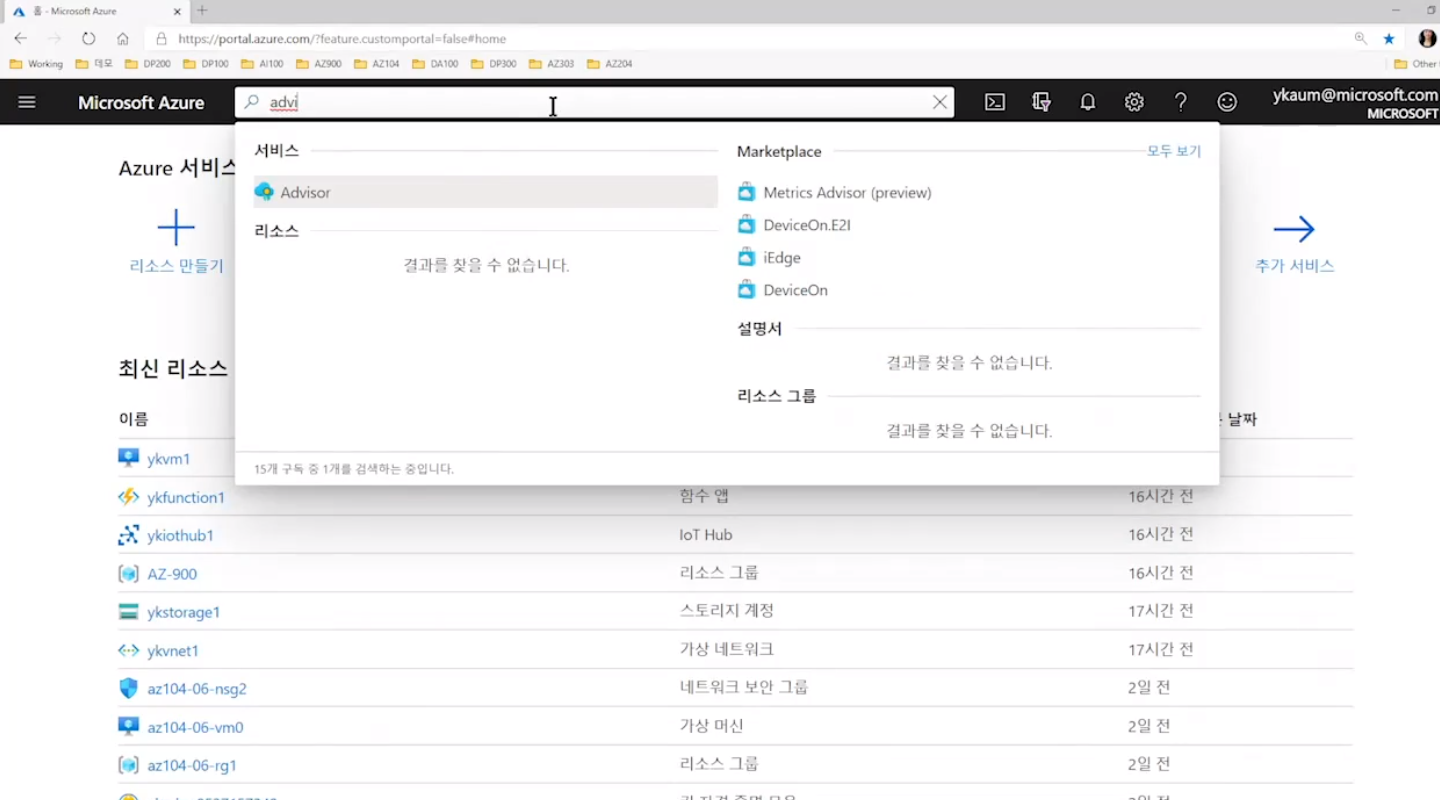Open the feedback smiley icon
1440x800 pixels.
[1227, 102]
